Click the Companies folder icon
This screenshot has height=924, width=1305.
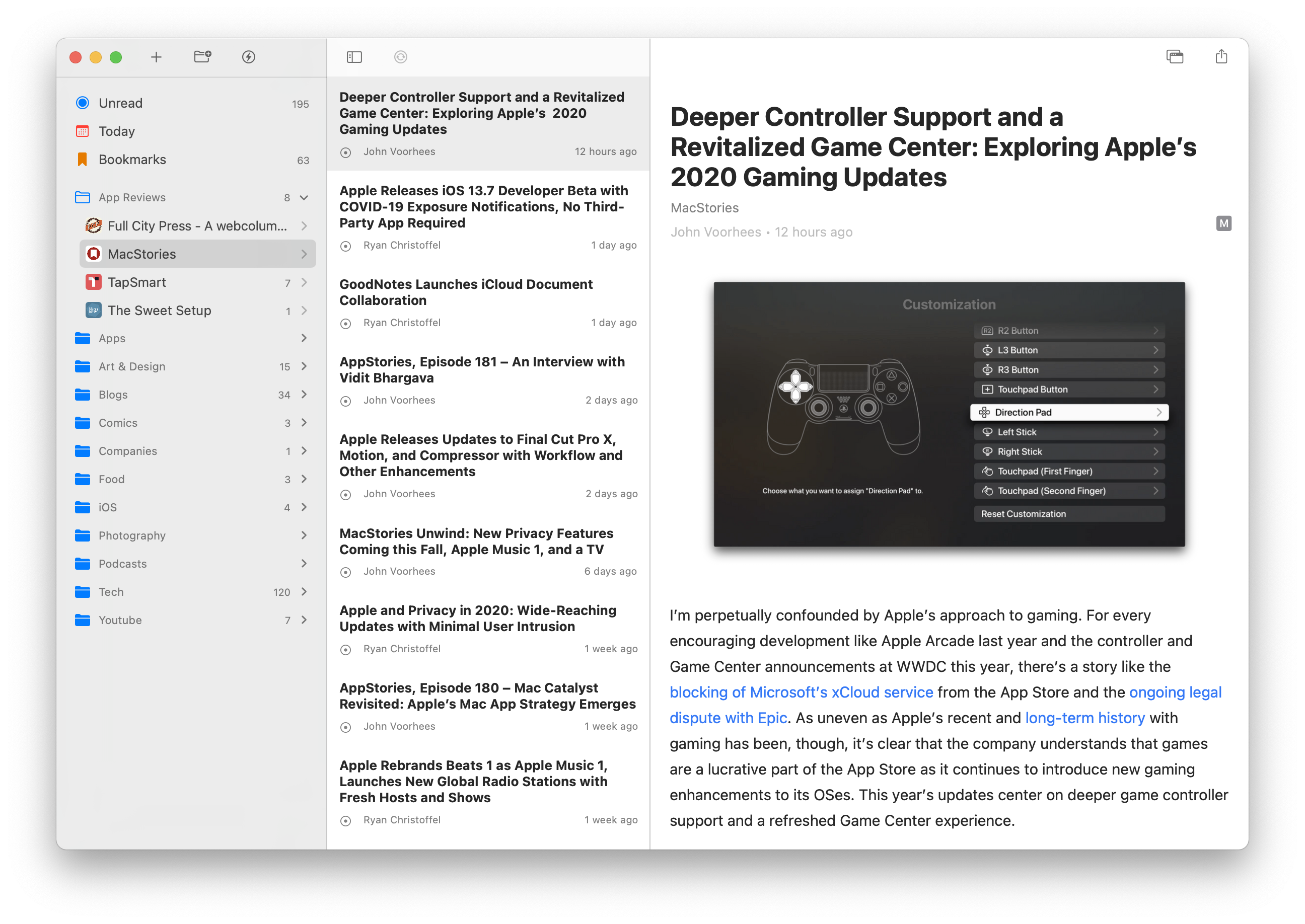83,451
